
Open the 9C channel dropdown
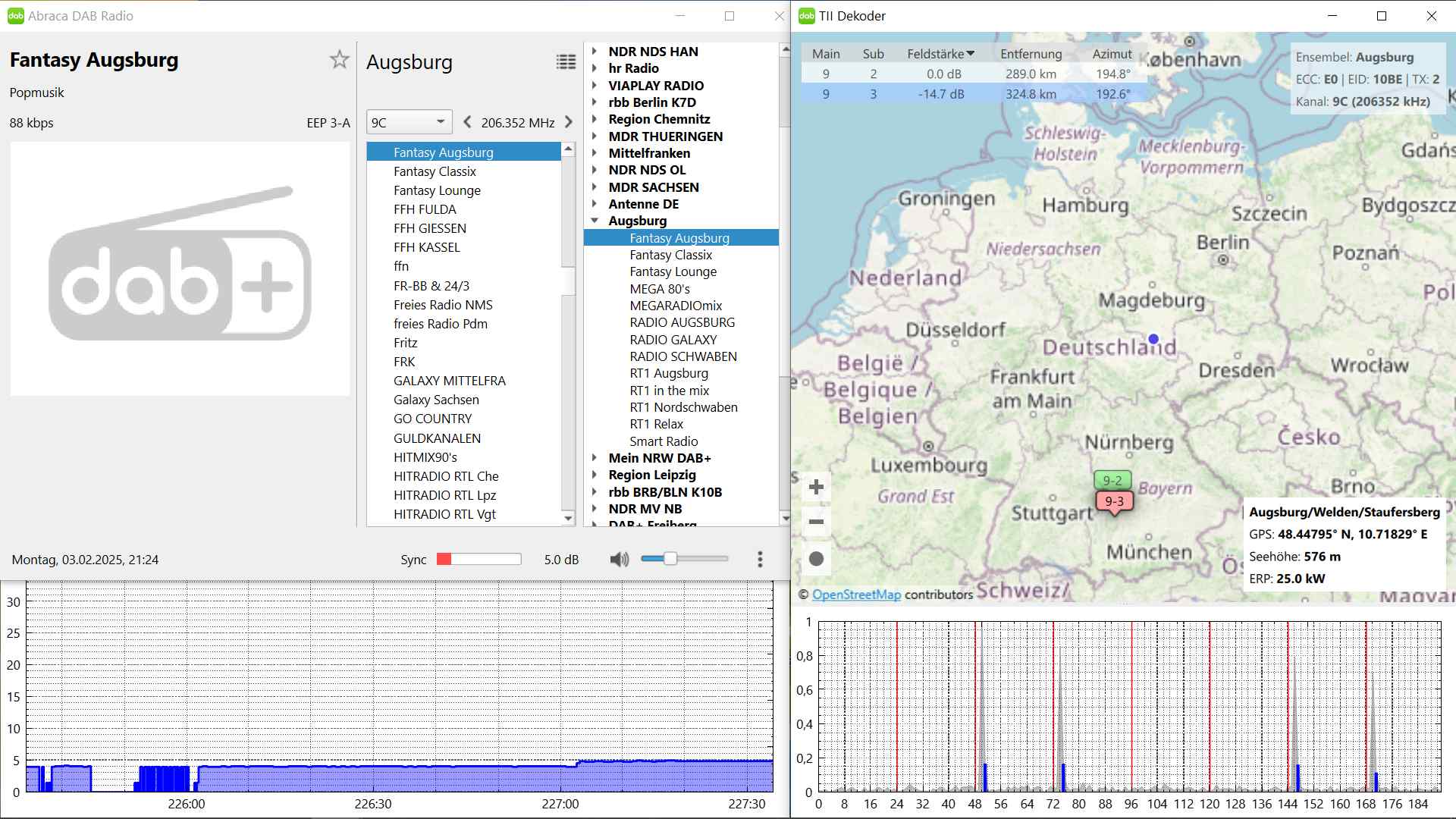coord(409,122)
